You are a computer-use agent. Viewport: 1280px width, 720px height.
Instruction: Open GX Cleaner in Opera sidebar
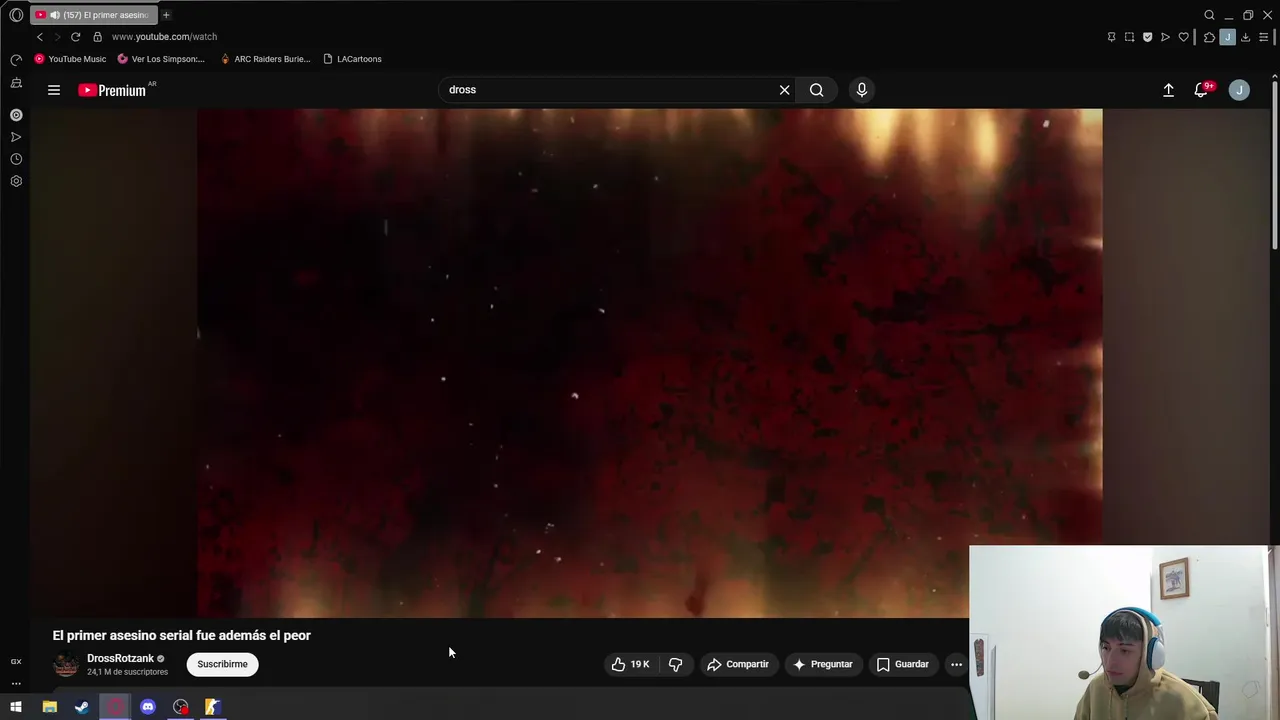(16, 83)
